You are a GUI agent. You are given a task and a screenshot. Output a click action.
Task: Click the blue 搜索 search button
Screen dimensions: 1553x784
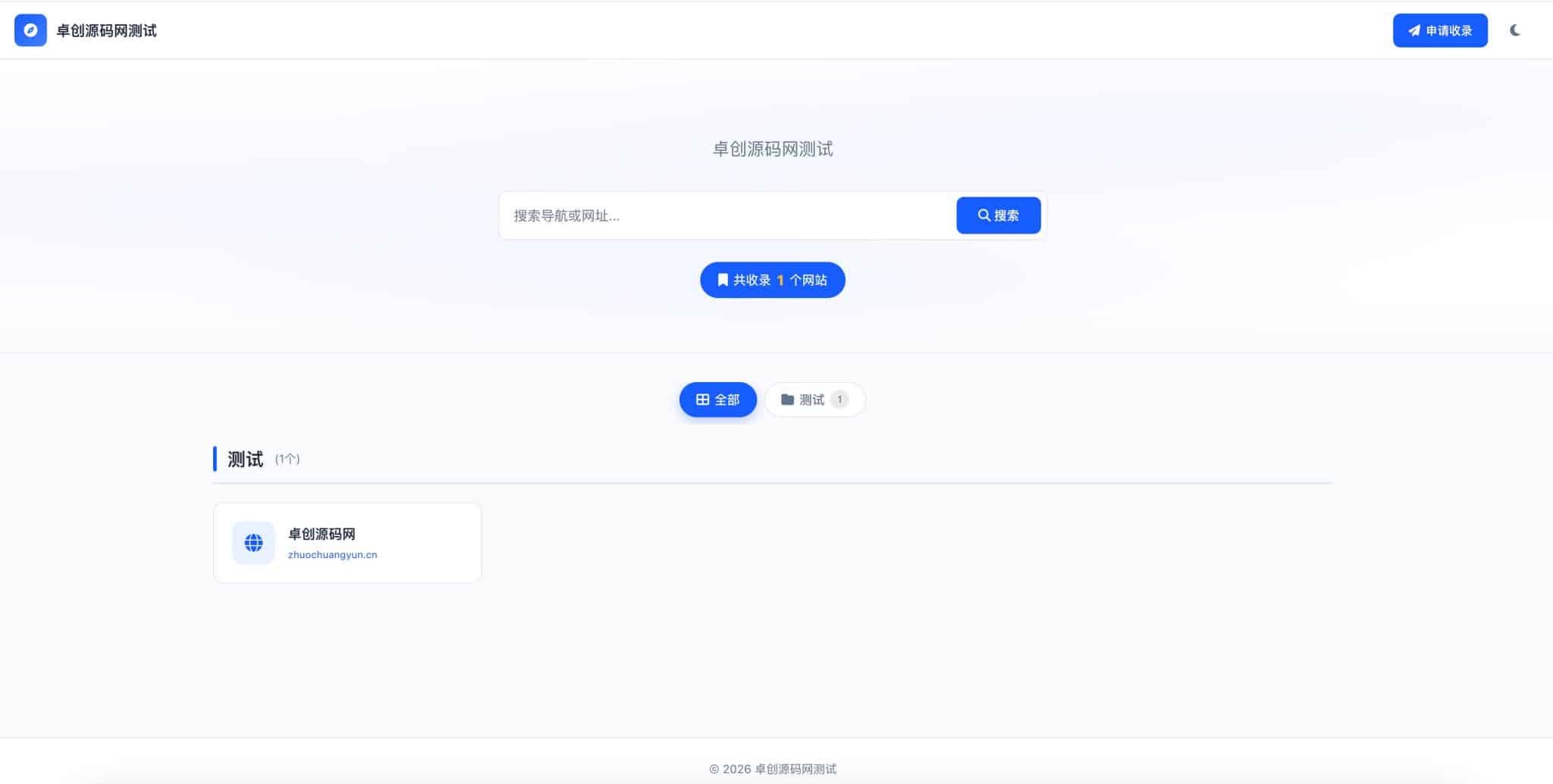pyautogui.click(x=999, y=215)
